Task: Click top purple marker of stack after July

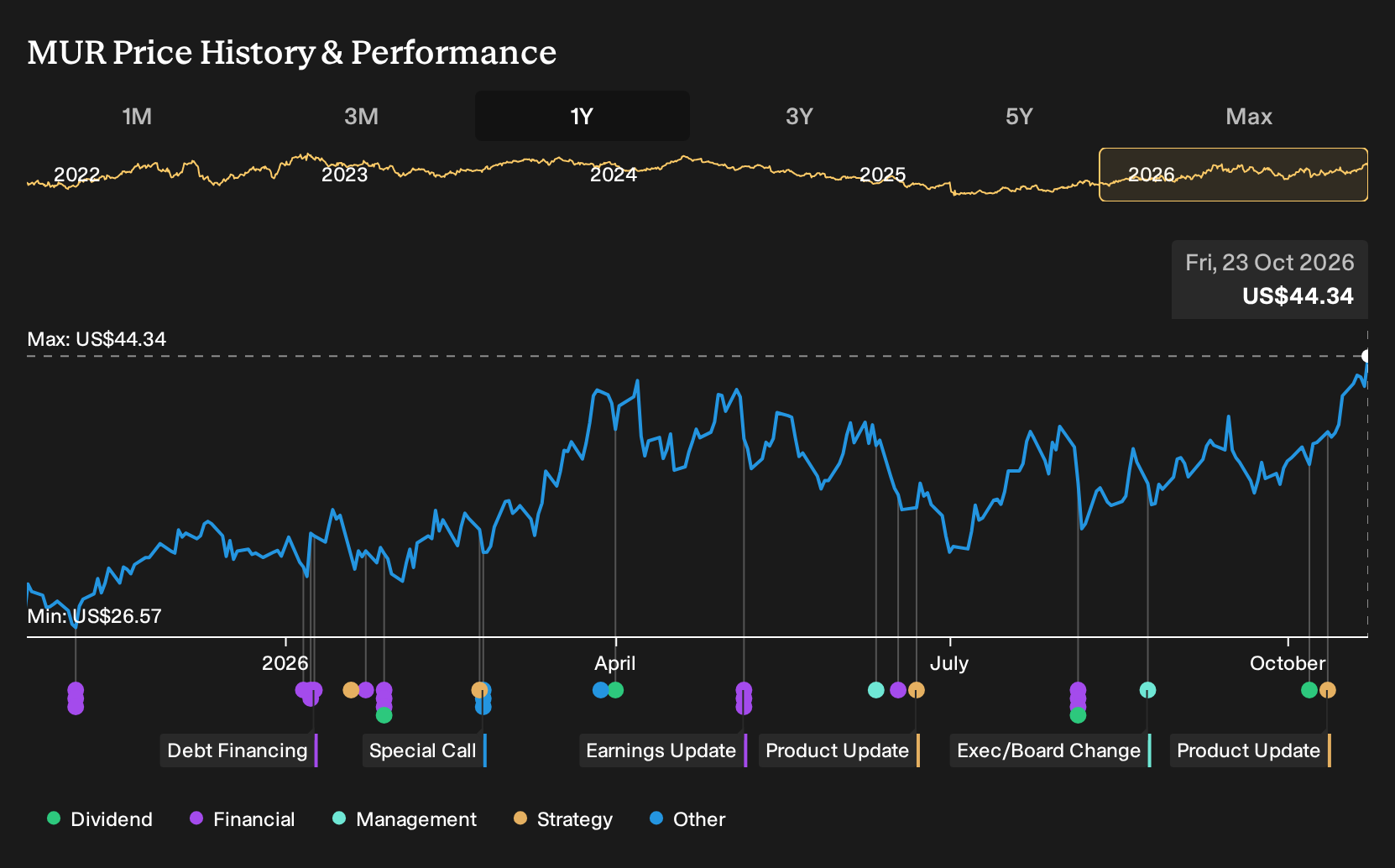Action: (1079, 690)
